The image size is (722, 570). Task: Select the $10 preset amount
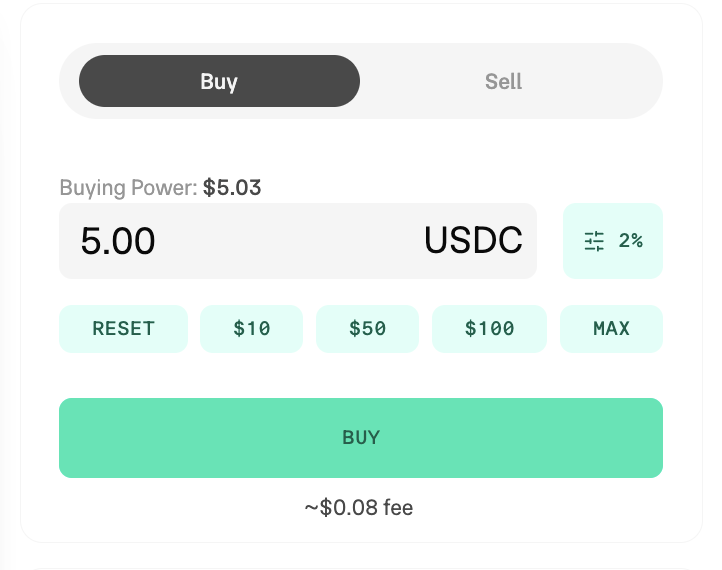[252, 329]
